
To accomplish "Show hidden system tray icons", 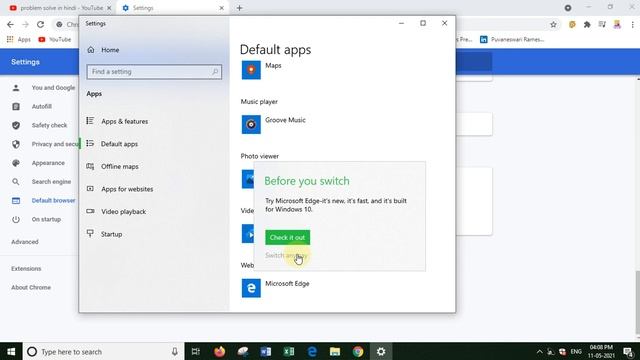I will [539, 351].
